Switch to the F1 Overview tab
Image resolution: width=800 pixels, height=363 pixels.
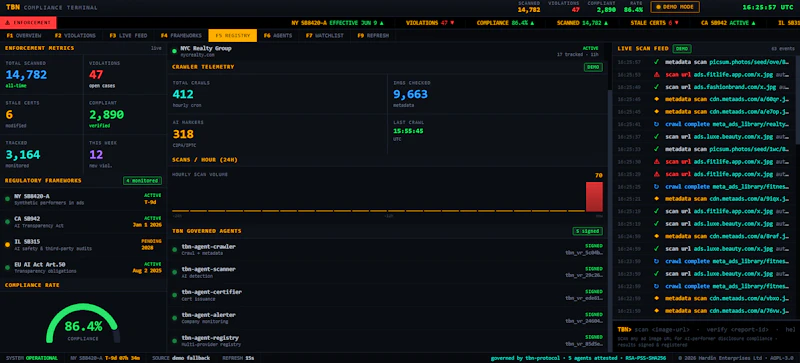point(24,36)
